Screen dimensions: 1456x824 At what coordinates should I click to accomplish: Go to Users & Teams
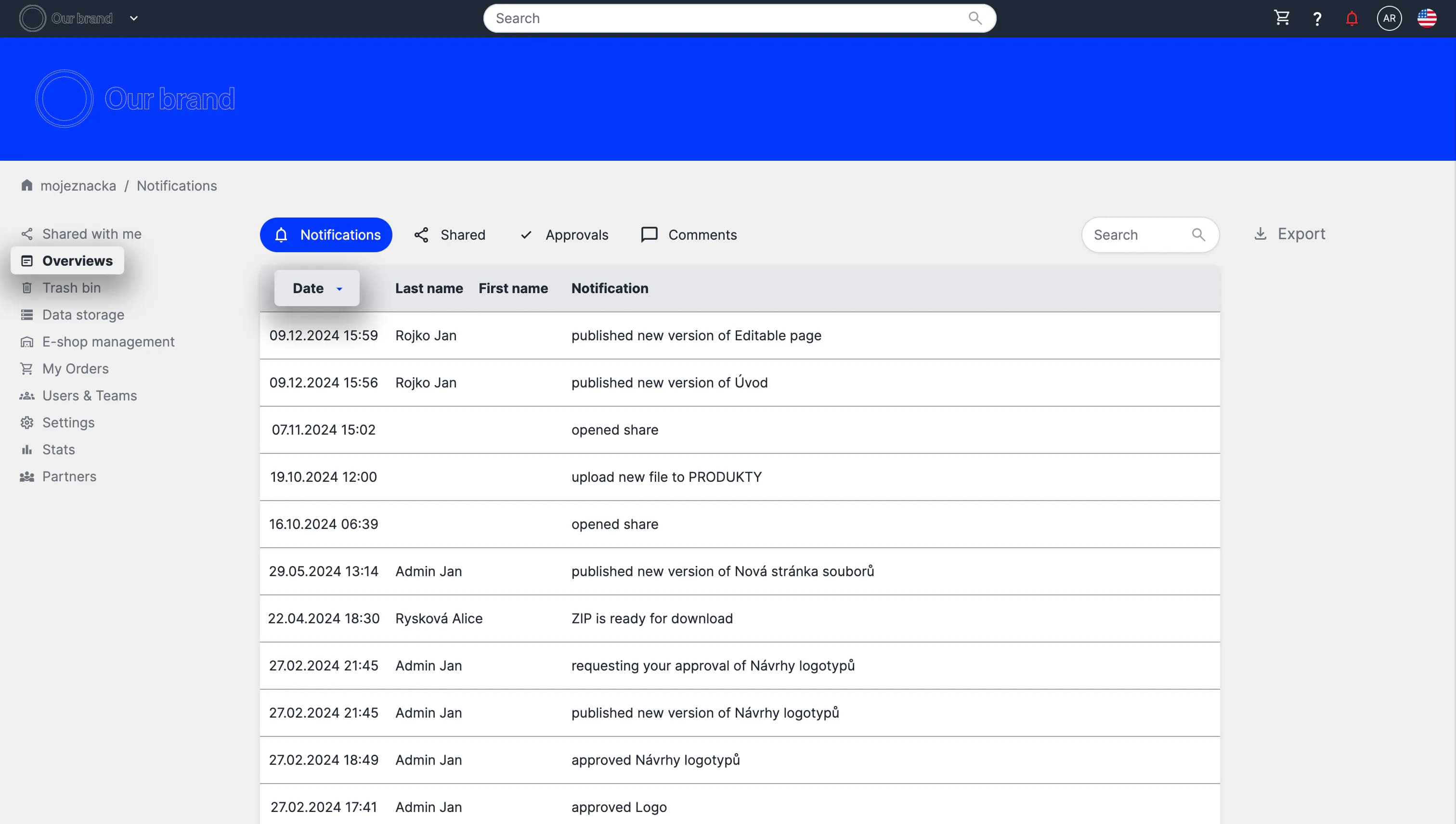coord(90,396)
